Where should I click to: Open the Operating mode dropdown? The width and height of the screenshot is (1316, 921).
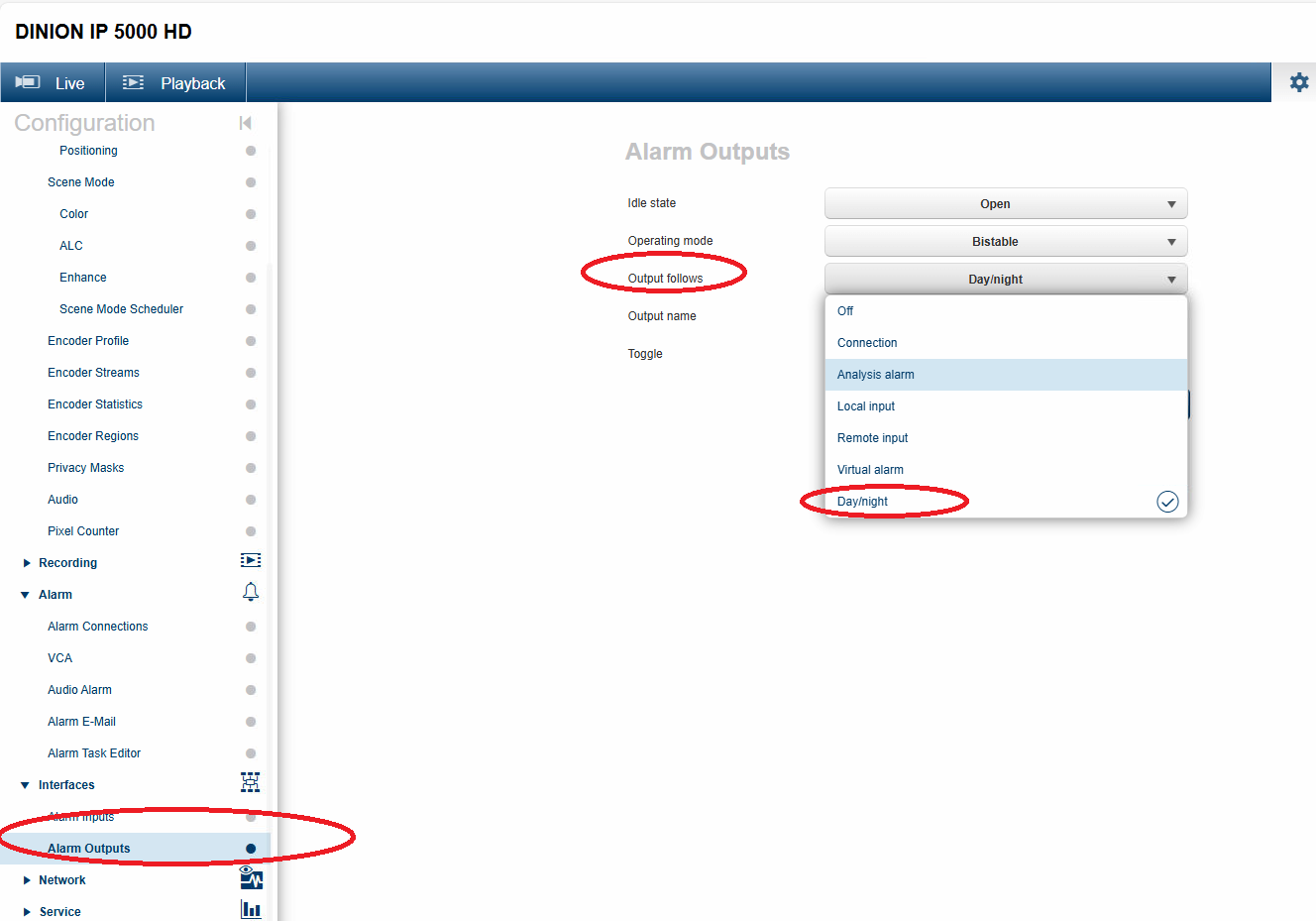tap(1006, 241)
